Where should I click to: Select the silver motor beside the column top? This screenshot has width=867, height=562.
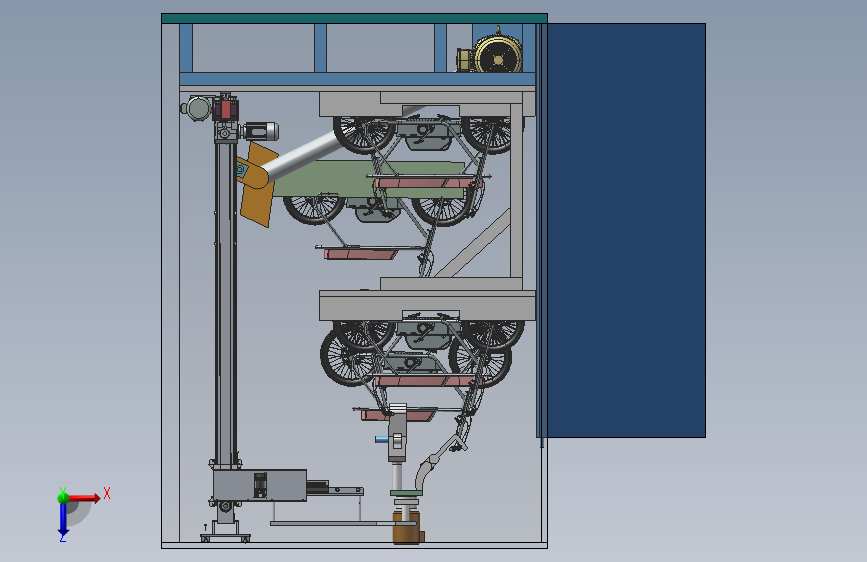click(261, 132)
